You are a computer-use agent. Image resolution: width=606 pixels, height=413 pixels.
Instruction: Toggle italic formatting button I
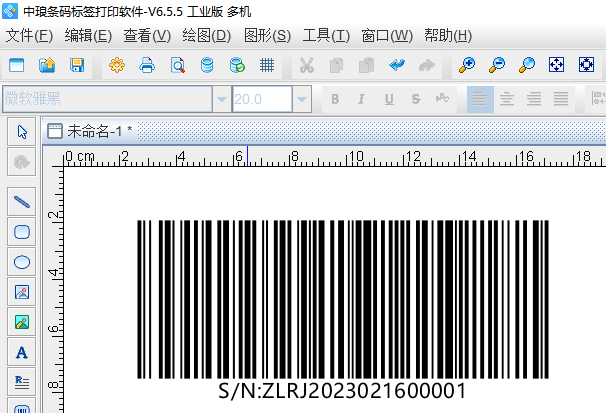pyautogui.click(x=361, y=99)
